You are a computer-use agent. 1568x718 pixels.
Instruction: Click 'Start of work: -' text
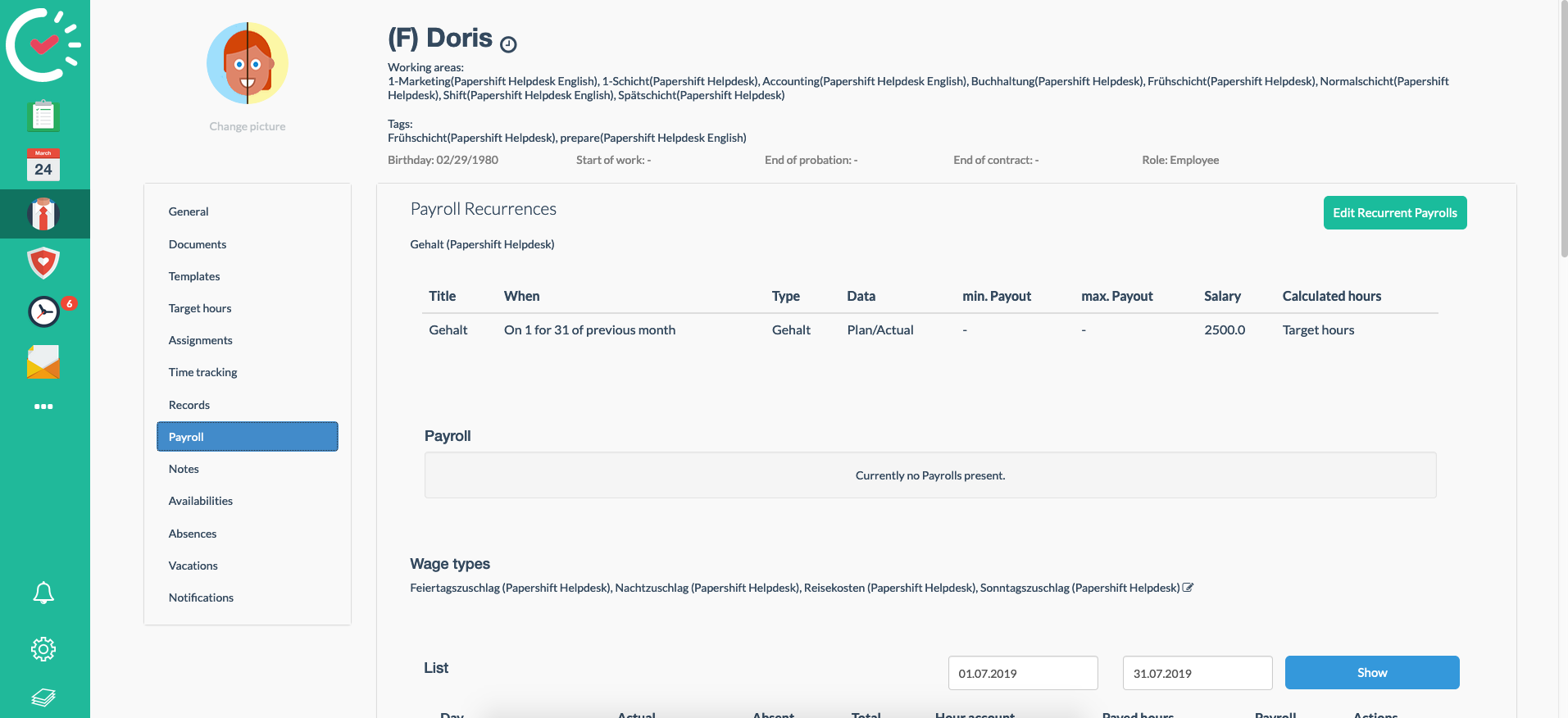pos(614,160)
